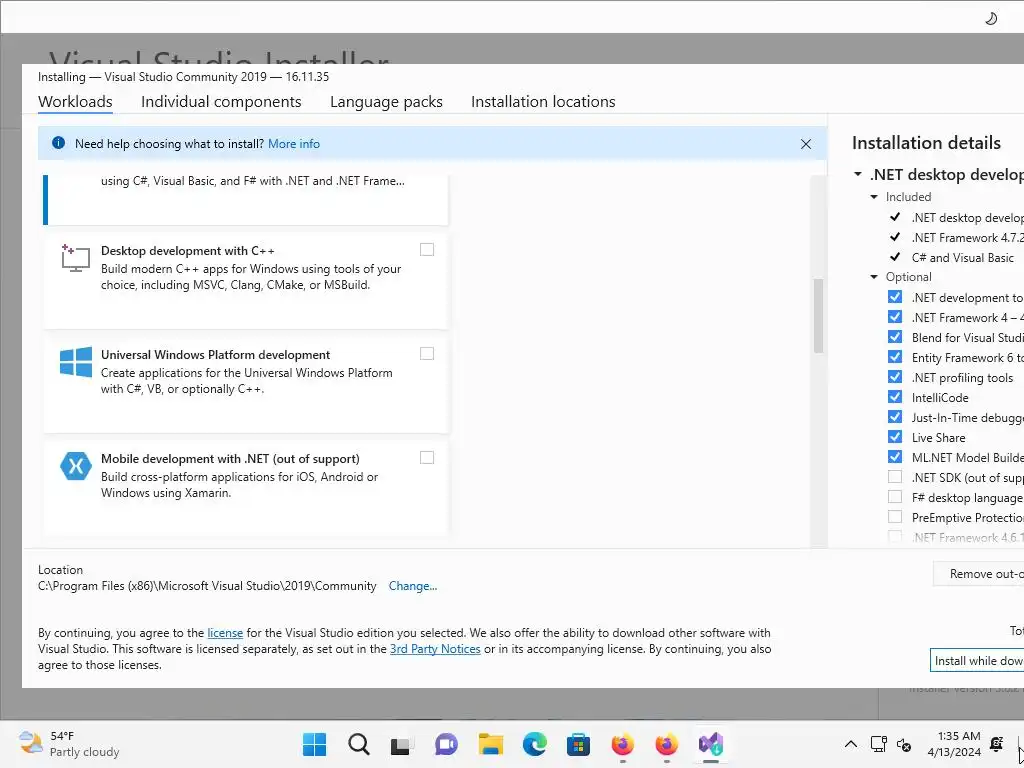
Task: Click the info icon in the help banner
Action: tap(58, 143)
